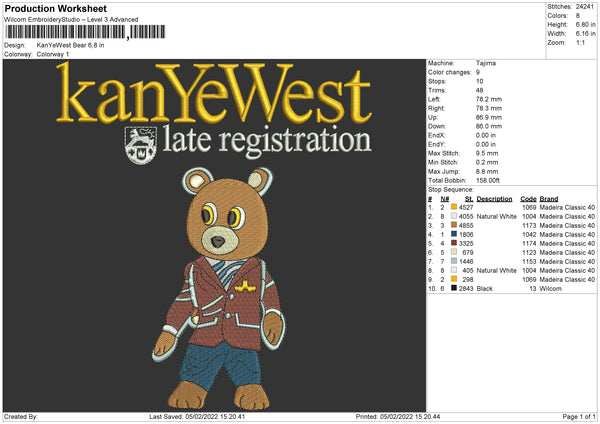
Task: Click the bear's blue pants
Action: [221, 364]
